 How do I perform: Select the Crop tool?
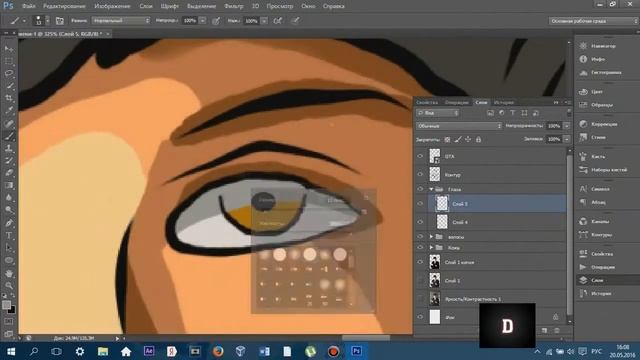pos(9,98)
